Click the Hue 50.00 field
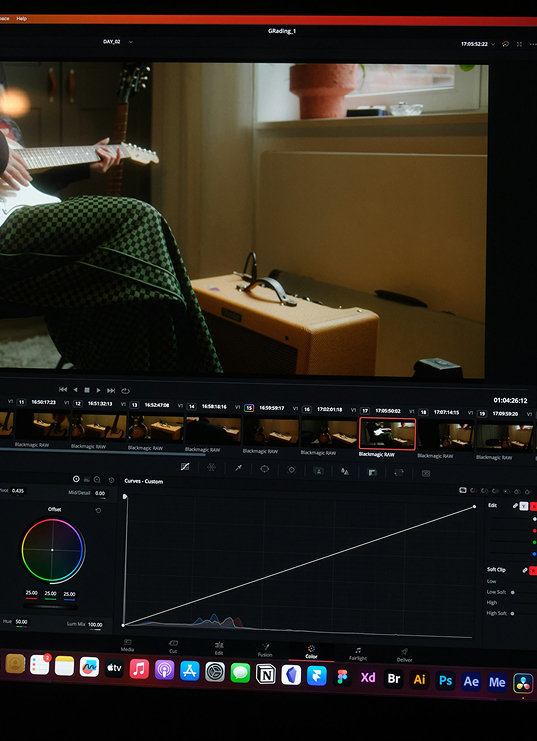537x741 pixels. (21, 622)
